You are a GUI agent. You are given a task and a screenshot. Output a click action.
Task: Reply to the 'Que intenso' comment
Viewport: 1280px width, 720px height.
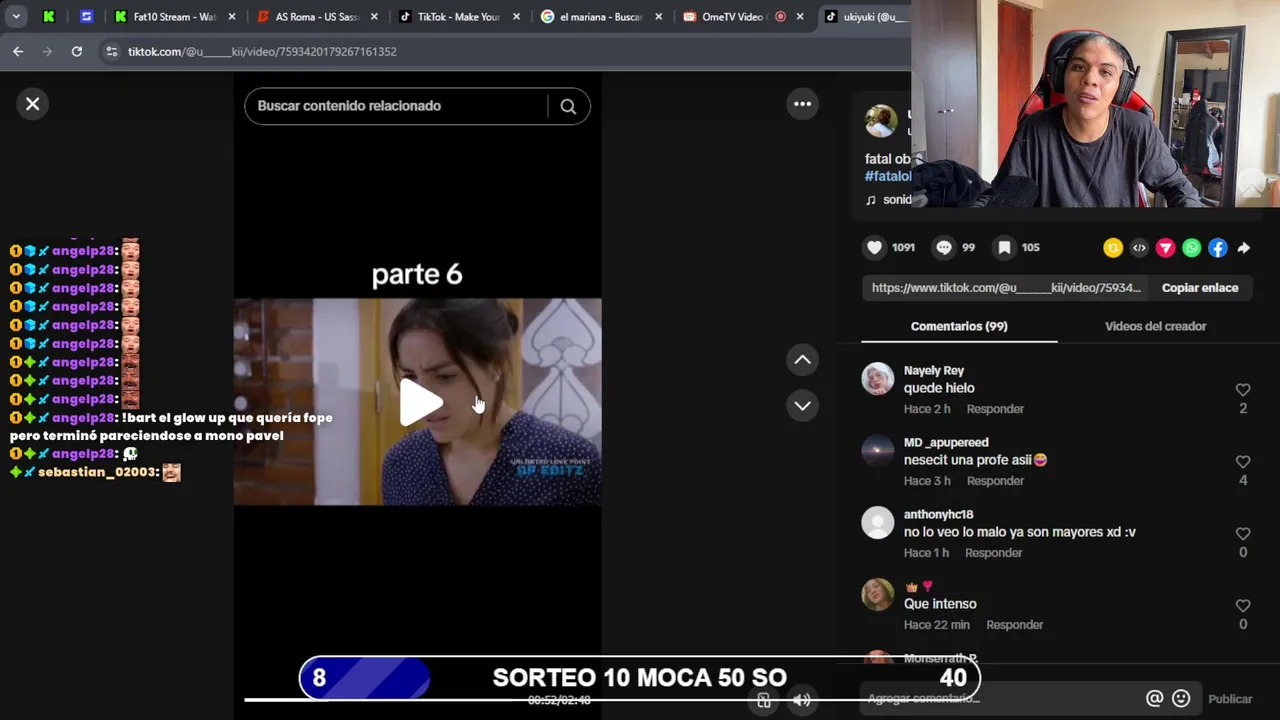[x=1014, y=625]
